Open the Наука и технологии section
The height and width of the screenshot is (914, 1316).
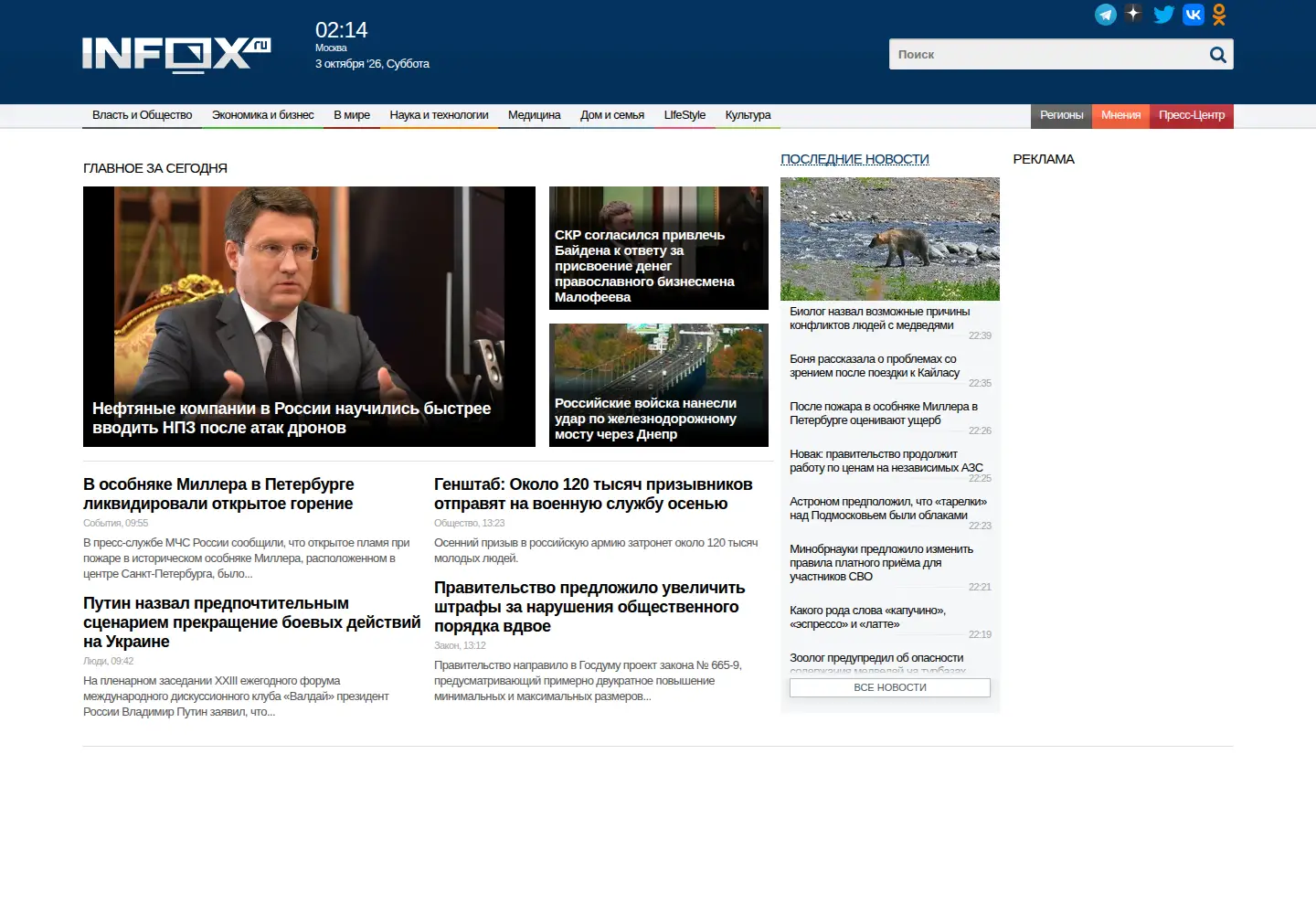(x=439, y=115)
